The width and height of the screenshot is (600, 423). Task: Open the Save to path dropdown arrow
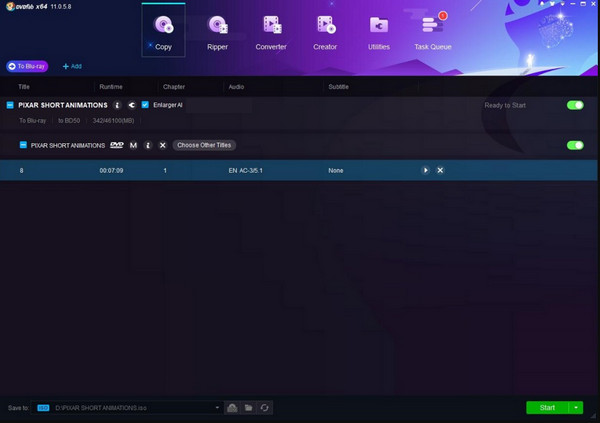pyautogui.click(x=217, y=407)
